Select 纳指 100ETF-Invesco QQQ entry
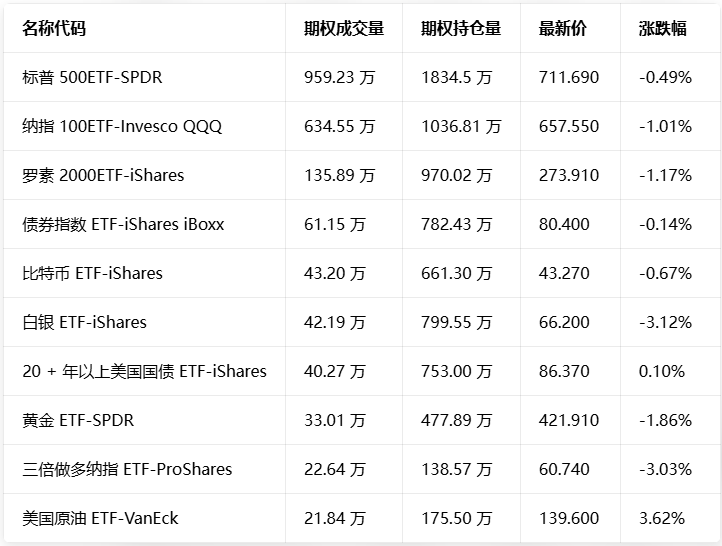Screen dimensions: 722x546 pos(122,126)
